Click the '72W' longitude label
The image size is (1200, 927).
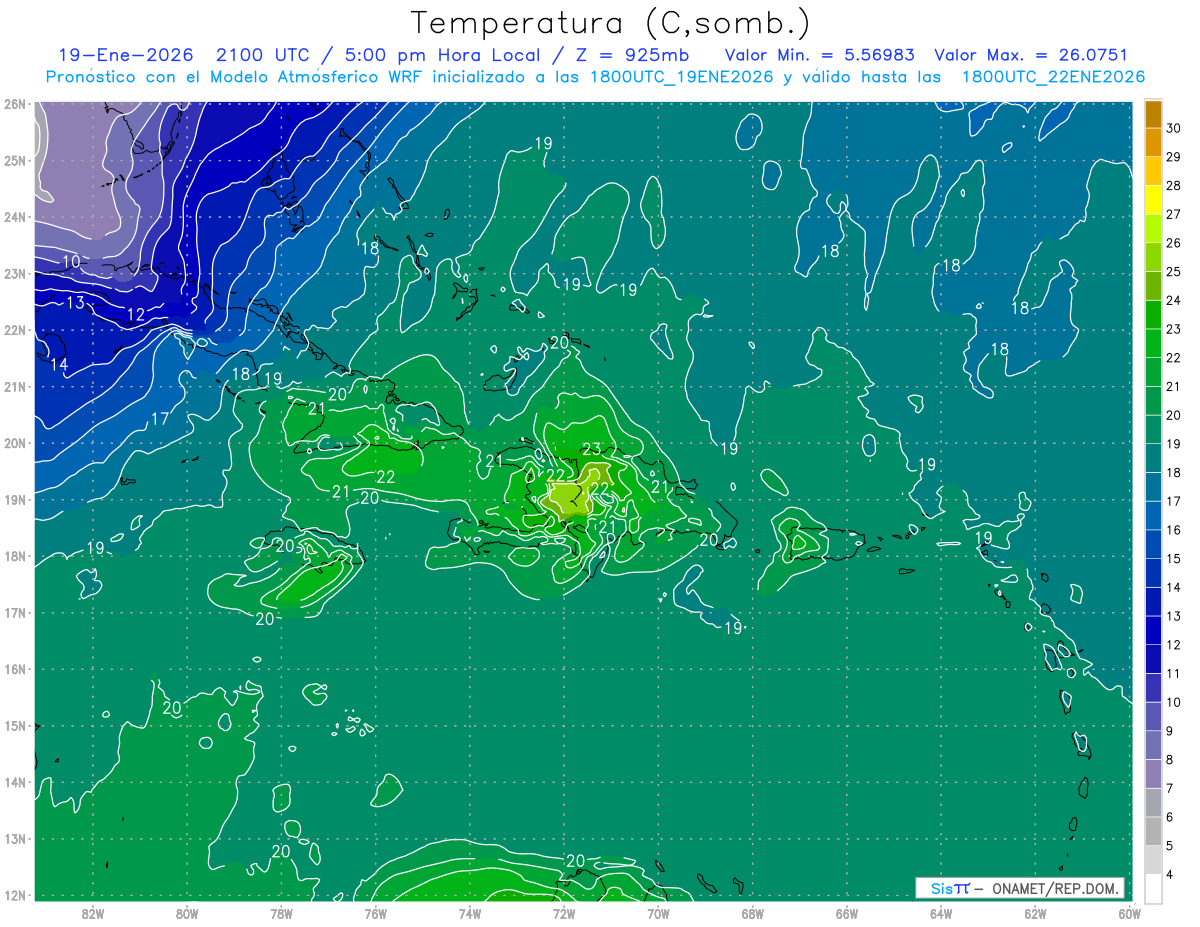coord(564,913)
